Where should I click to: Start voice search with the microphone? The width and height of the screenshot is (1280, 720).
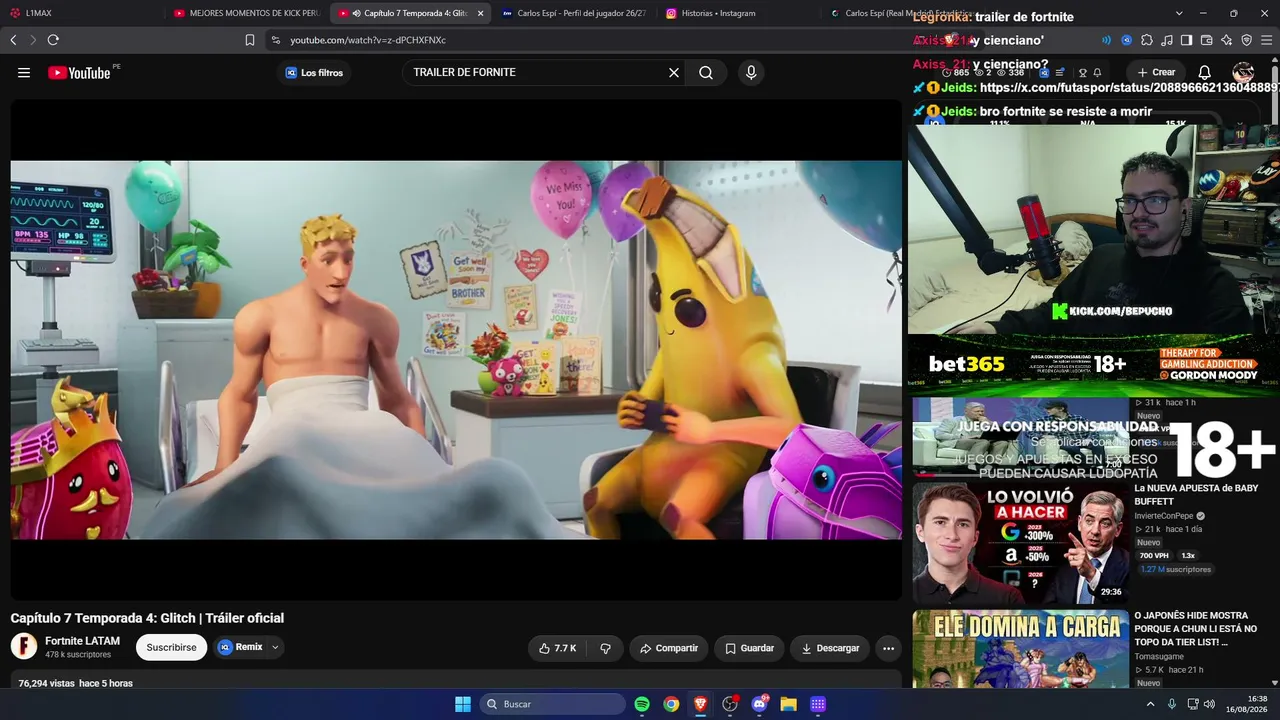point(751,72)
